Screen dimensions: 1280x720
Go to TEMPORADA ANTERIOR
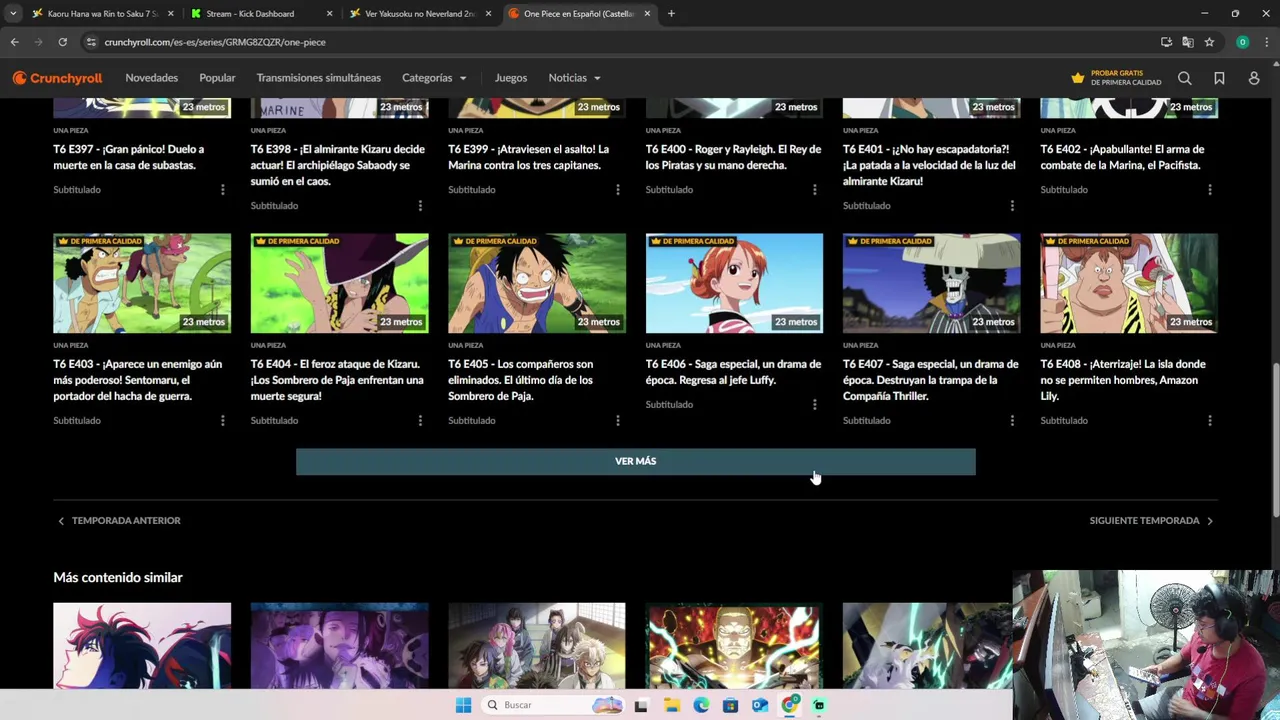(x=119, y=521)
